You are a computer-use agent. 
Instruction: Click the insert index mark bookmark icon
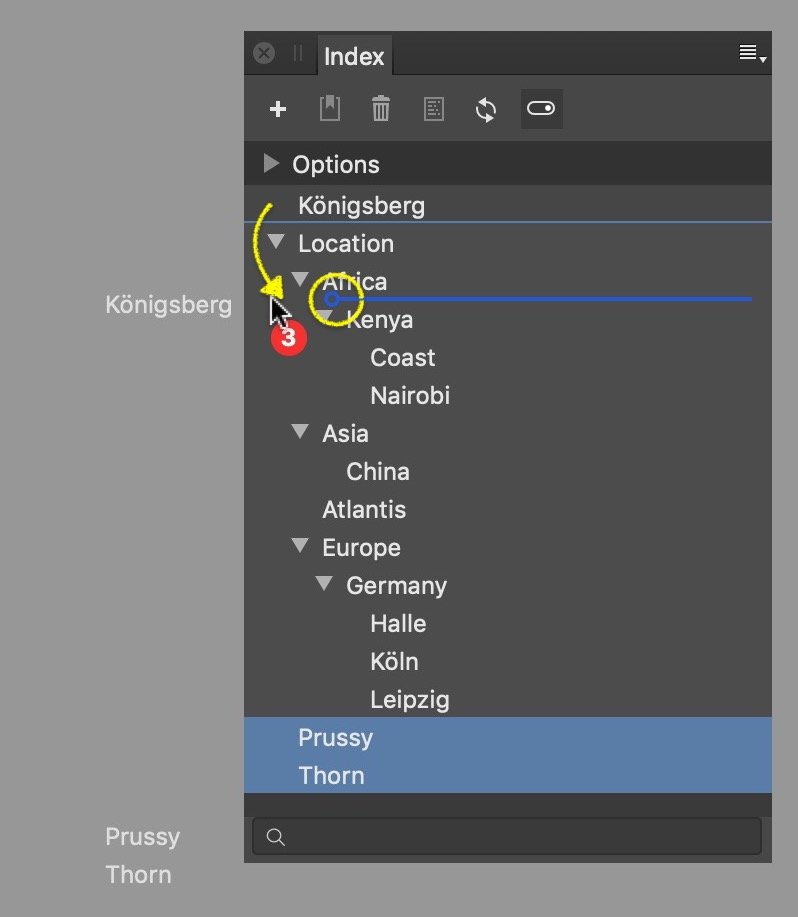(x=329, y=110)
